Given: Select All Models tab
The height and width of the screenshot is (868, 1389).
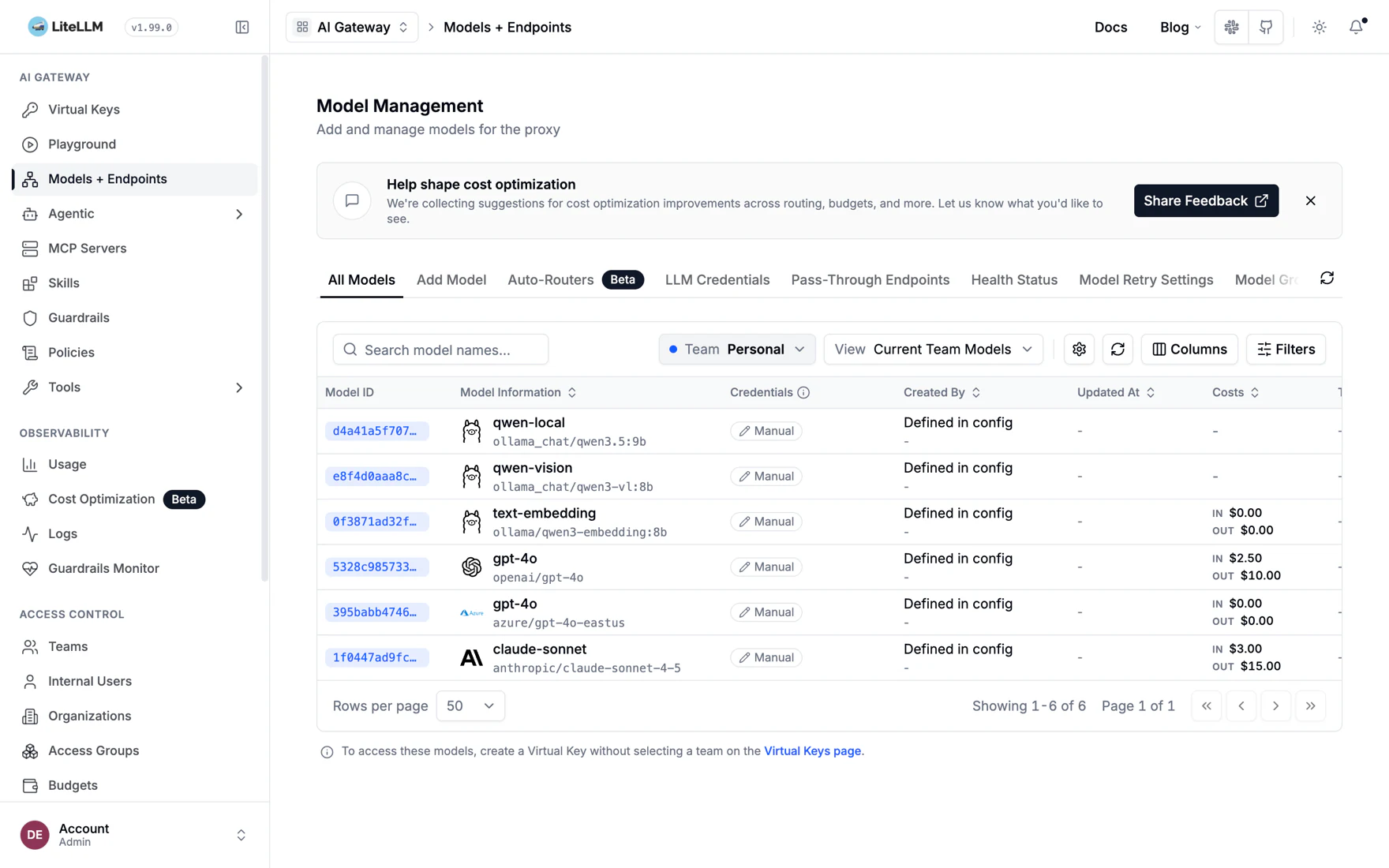Looking at the screenshot, I should click(361, 280).
